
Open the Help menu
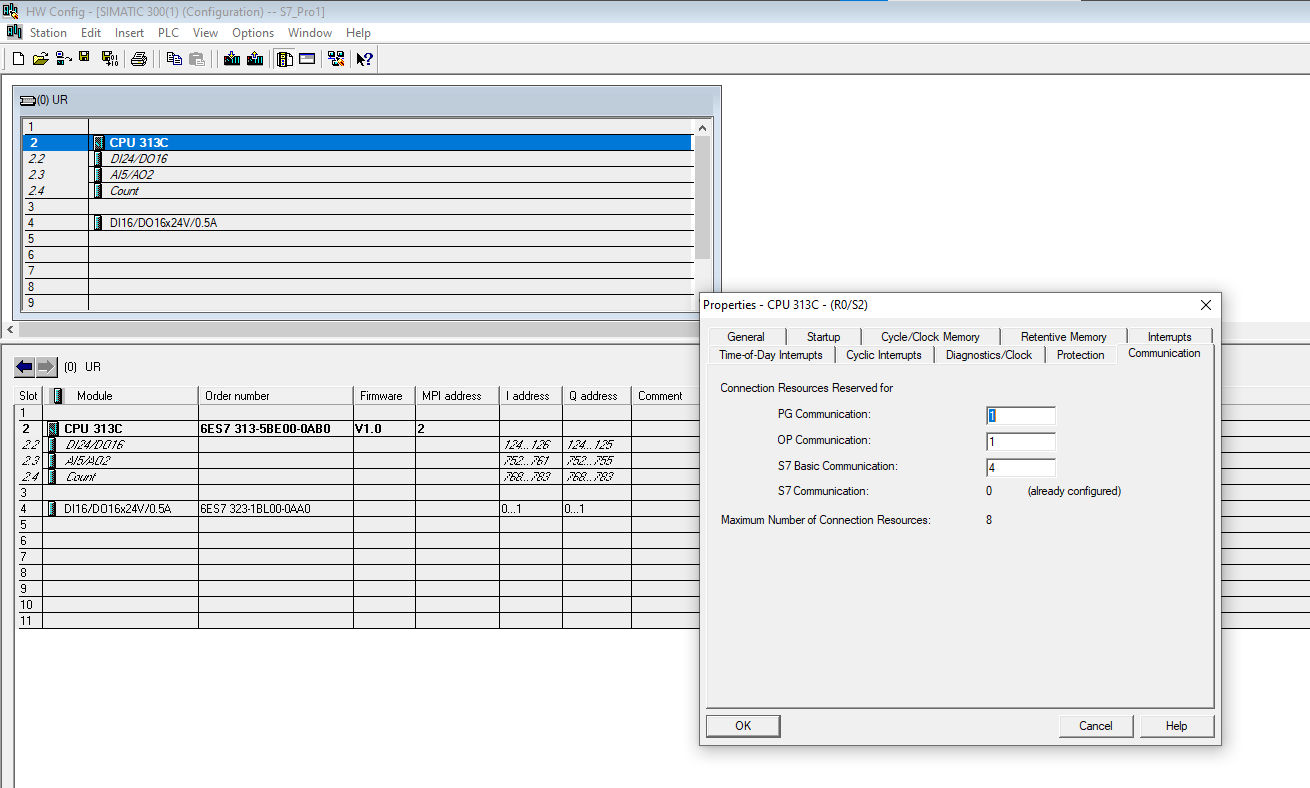pos(358,33)
